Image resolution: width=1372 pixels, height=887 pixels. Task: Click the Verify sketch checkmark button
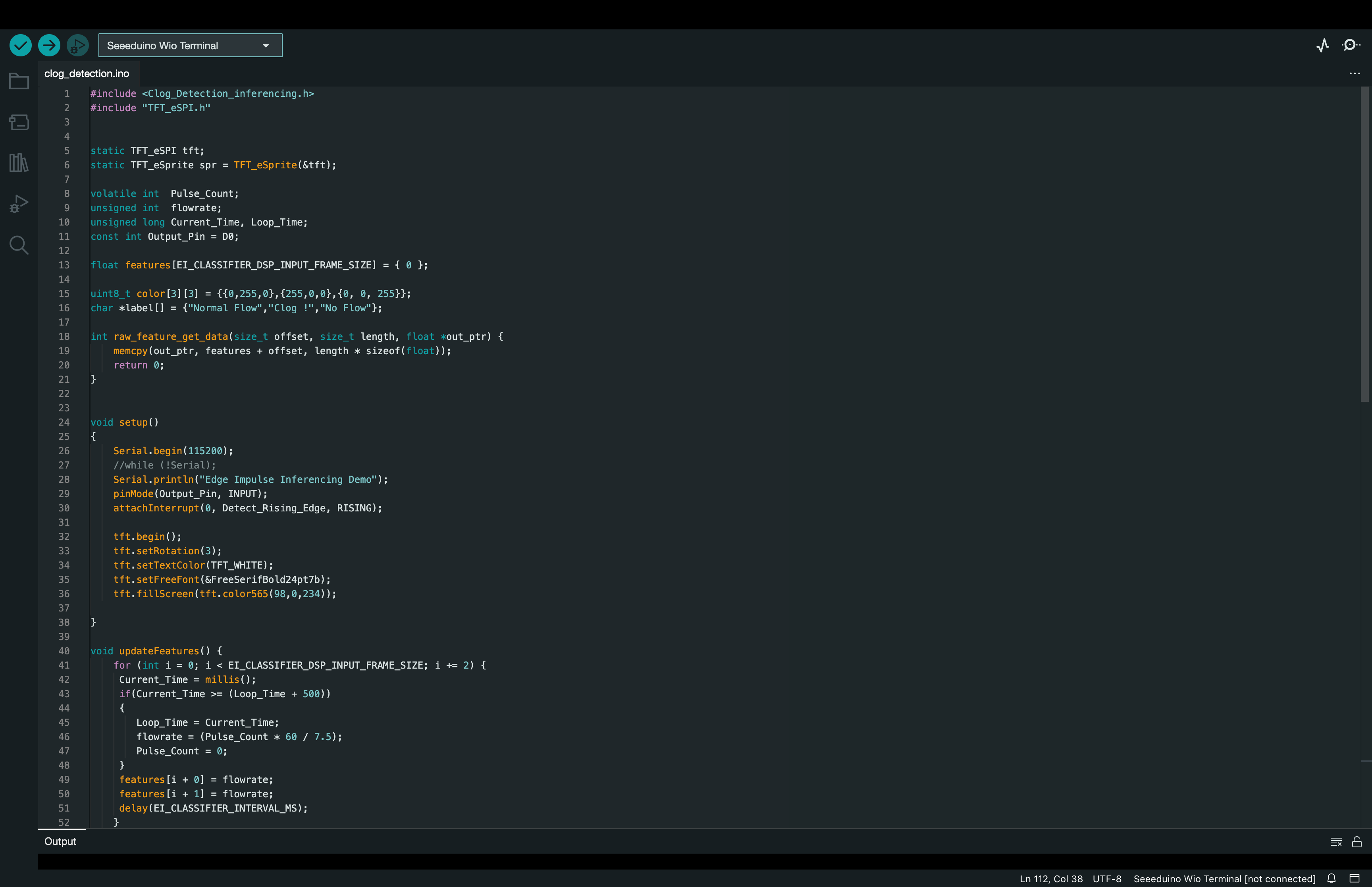pyautogui.click(x=21, y=45)
